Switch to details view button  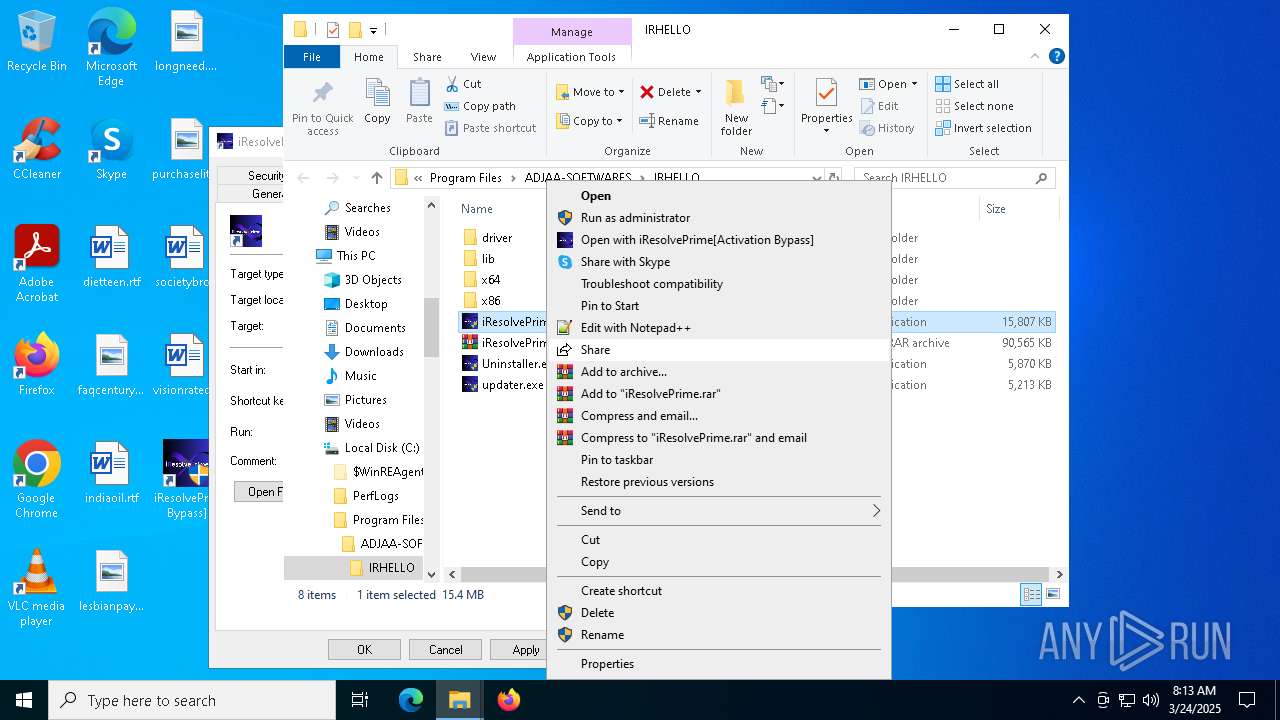click(1031, 594)
